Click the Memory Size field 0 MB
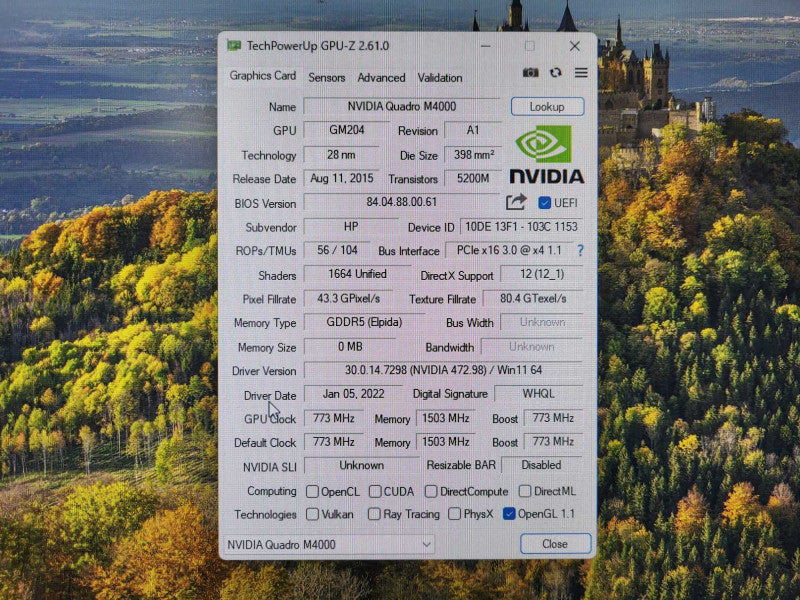Screen dimensions: 800x600 pos(349,347)
